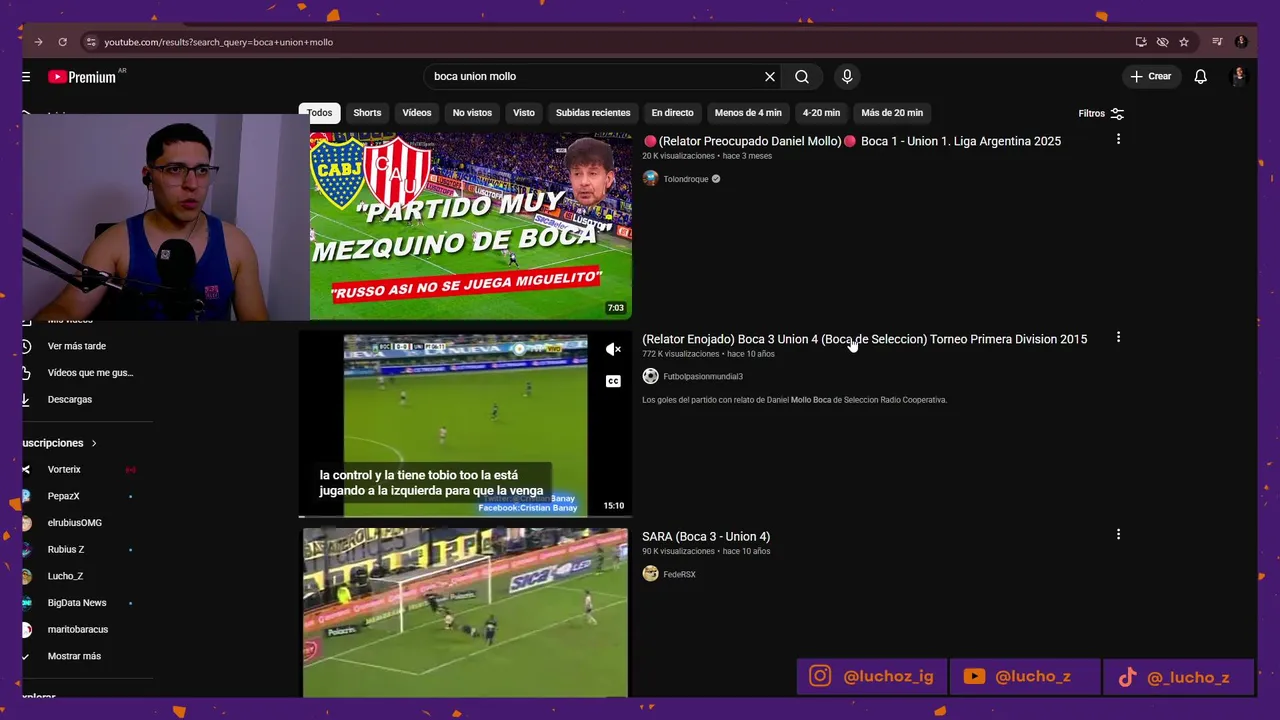The width and height of the screenshot is (1280, 720).
Task: Open the Futbolpasionmundial3 channel avatar
Action: click(x=650, y=376)
